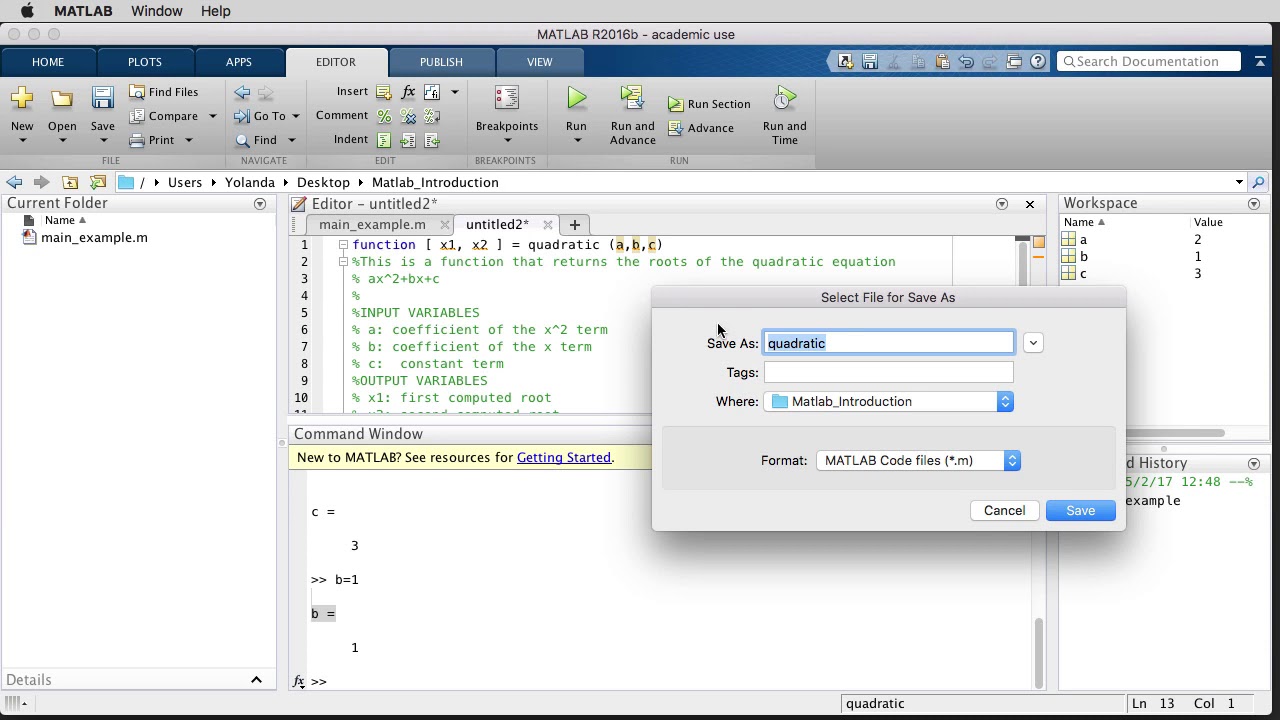Click the Save As filename field
Screen dimensions: 1280x720
pos(889,343)
